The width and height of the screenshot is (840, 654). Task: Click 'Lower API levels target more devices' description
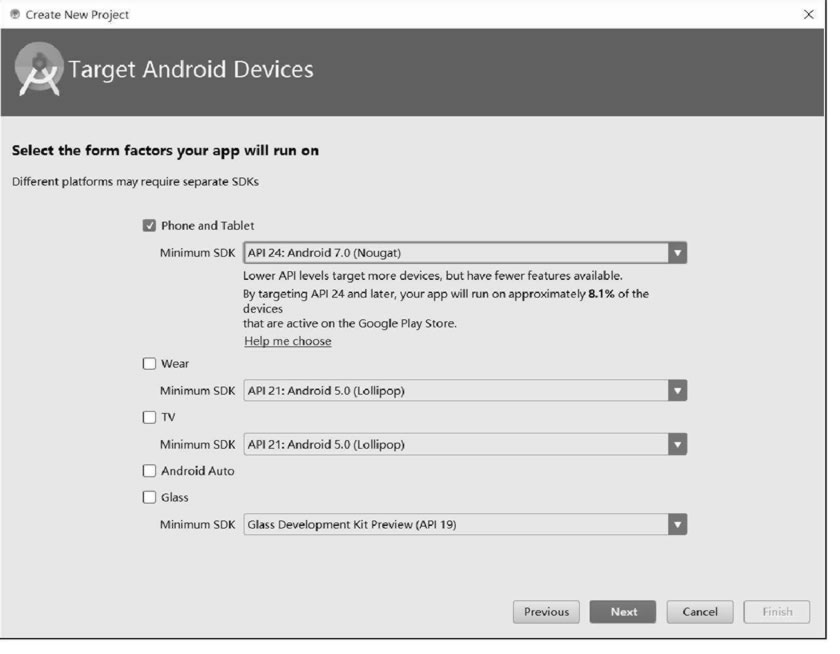[433, 276]
